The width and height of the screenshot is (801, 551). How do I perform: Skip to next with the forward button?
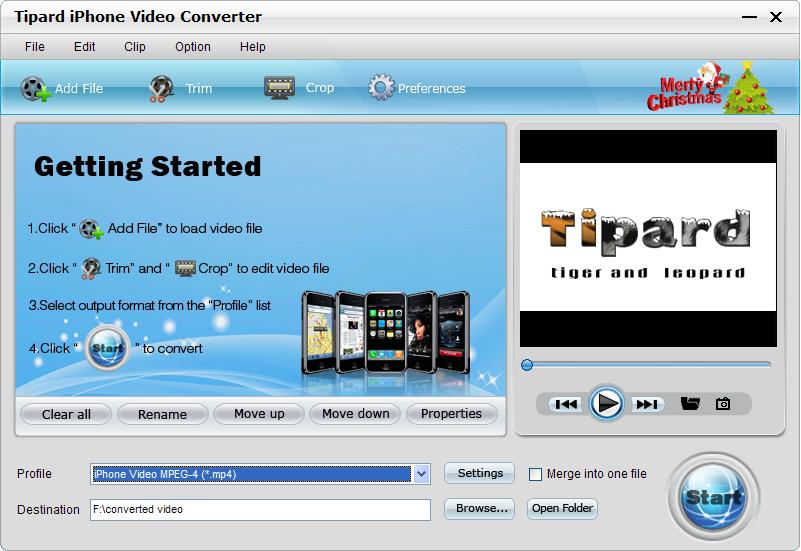[x=647, y=404]
